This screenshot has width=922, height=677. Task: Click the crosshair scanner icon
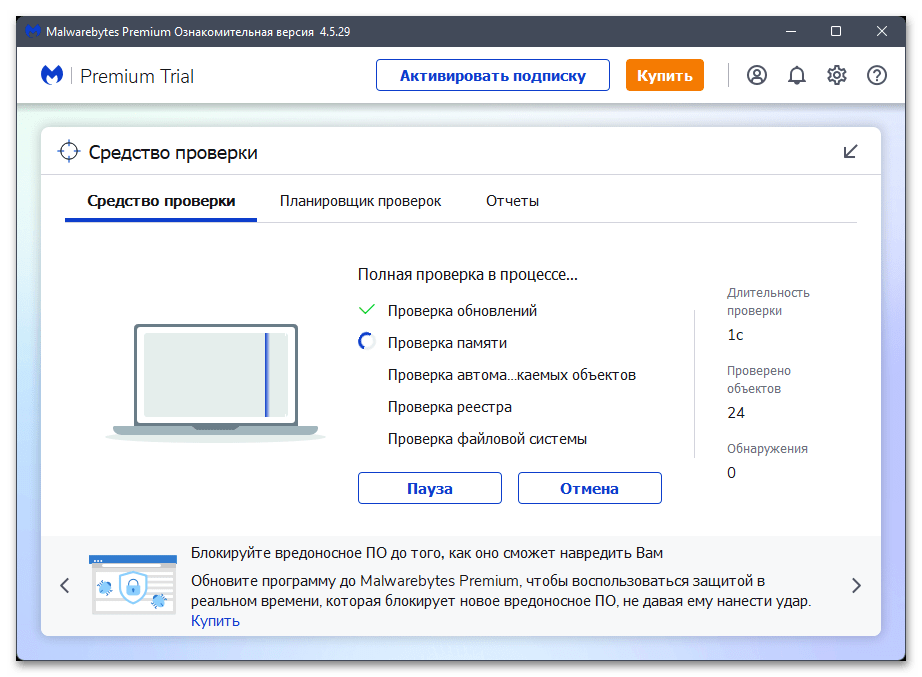[69, 152]
